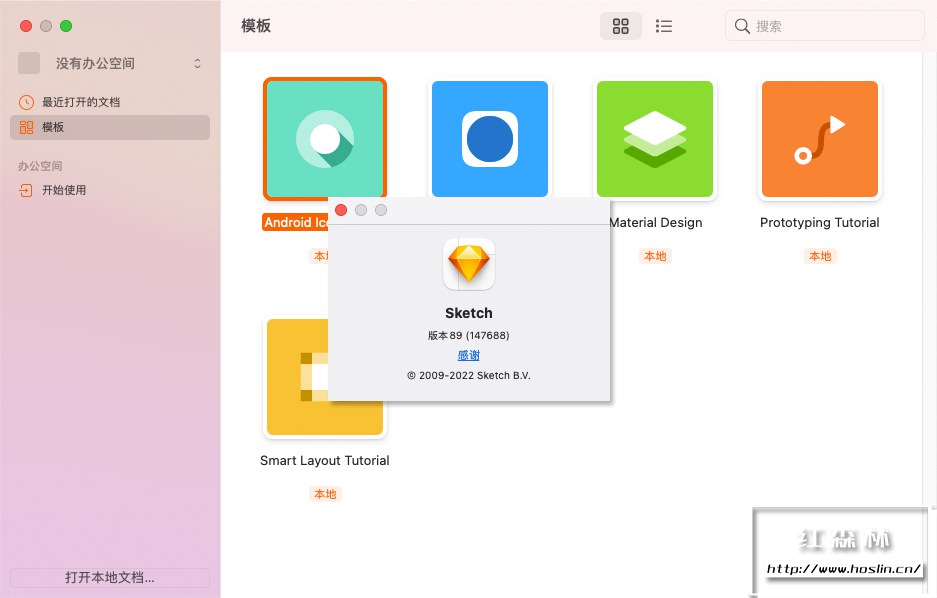Switch to list view

pos(663,26)
